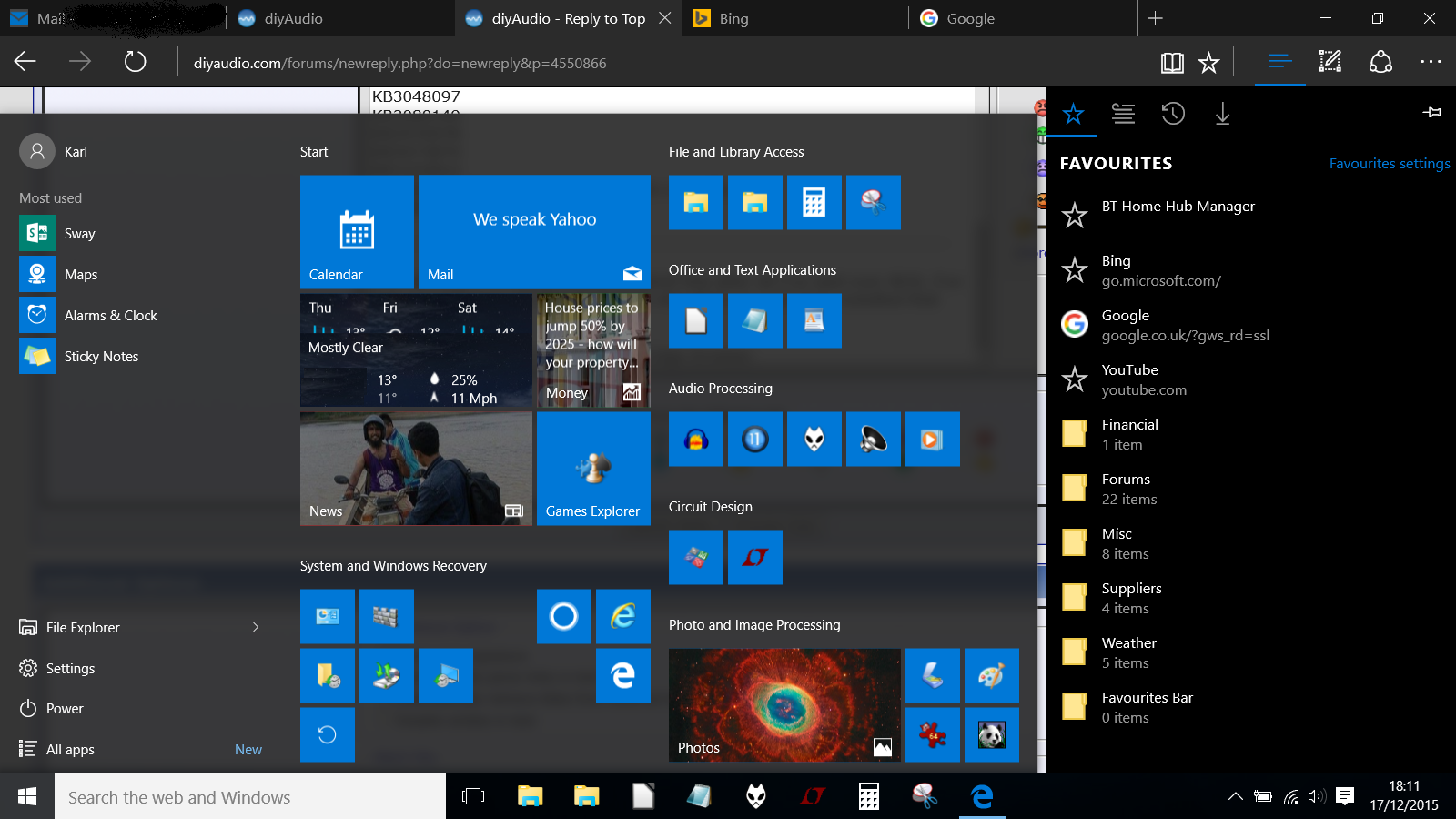
Task: Open the Calendar tile
Action: (357, 232)
